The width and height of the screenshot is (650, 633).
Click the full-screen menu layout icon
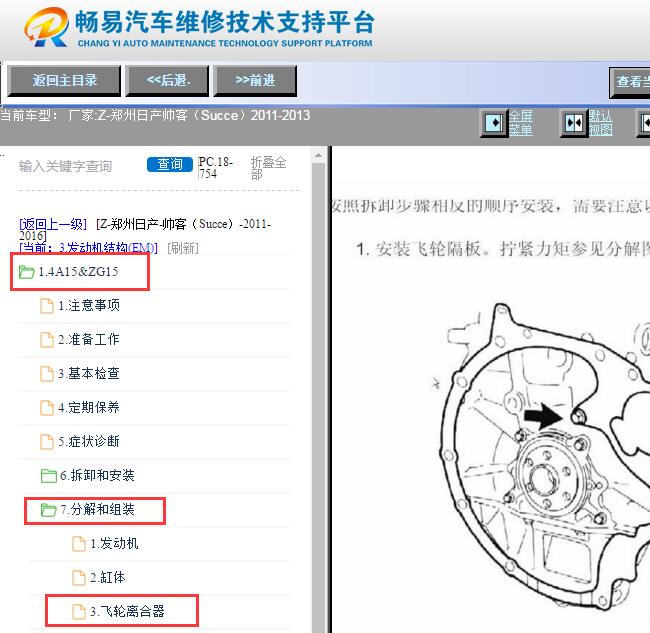(494, 123)
